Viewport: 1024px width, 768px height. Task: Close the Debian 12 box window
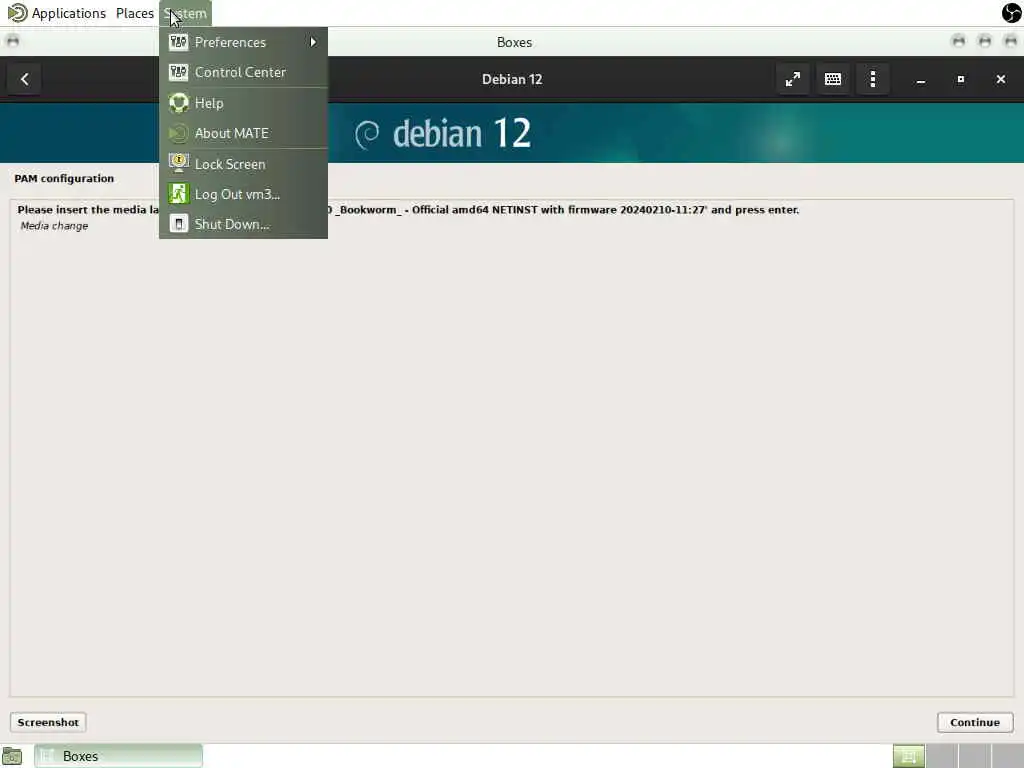(1000, 80)
